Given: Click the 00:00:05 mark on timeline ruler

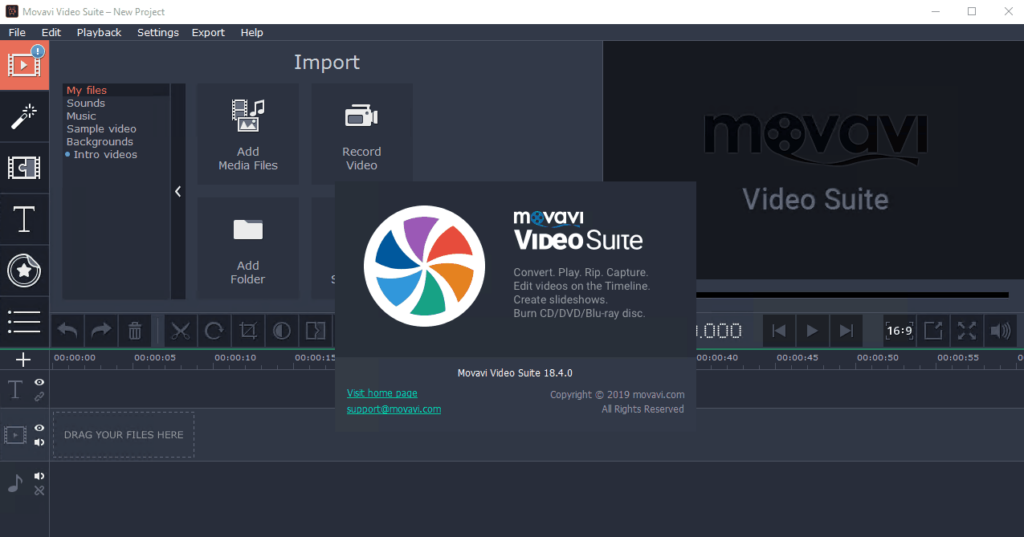Looking at the screenshot, I should [155, 358].
